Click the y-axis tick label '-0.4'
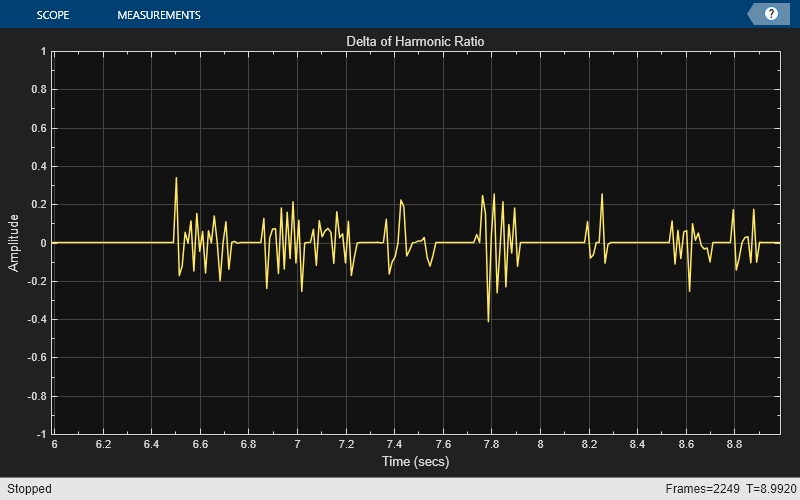Image resolution: width=800 pixels, height=500 pixels. pos(37,319)
